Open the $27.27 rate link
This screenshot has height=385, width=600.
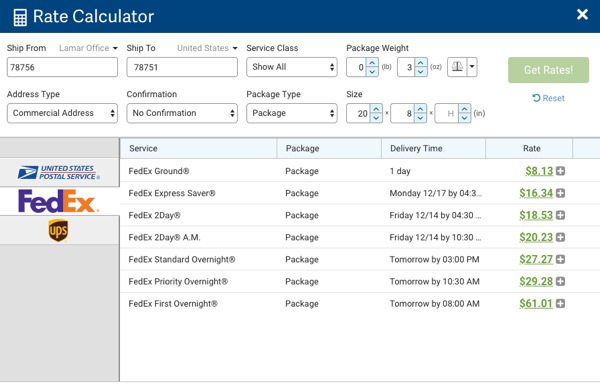536,259
